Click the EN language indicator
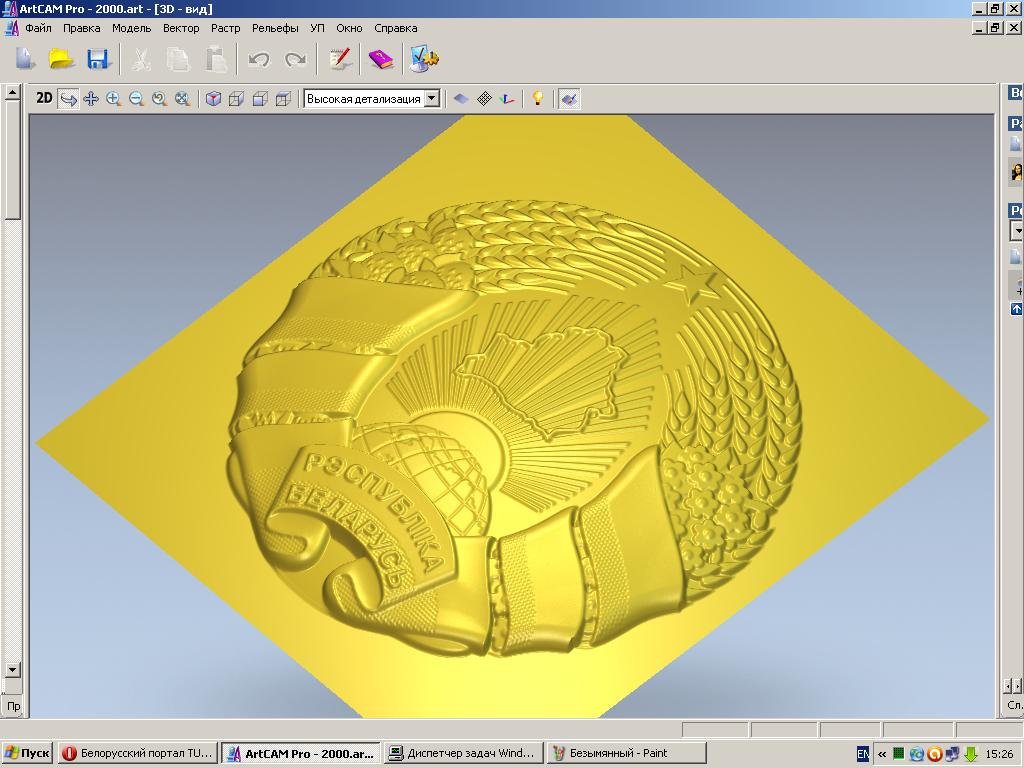Screen dimensions: 1024x768 click(x=862, y=754)
